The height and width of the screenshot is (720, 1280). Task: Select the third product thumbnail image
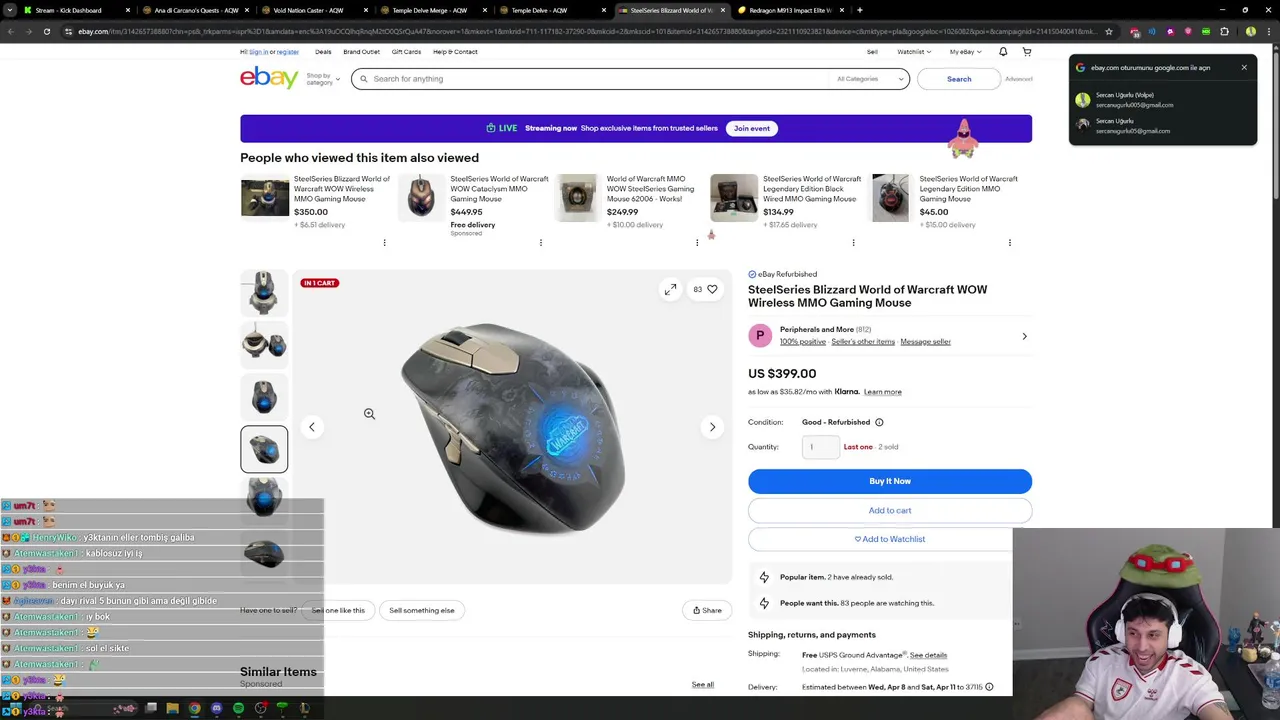click(x=264, y=397)
